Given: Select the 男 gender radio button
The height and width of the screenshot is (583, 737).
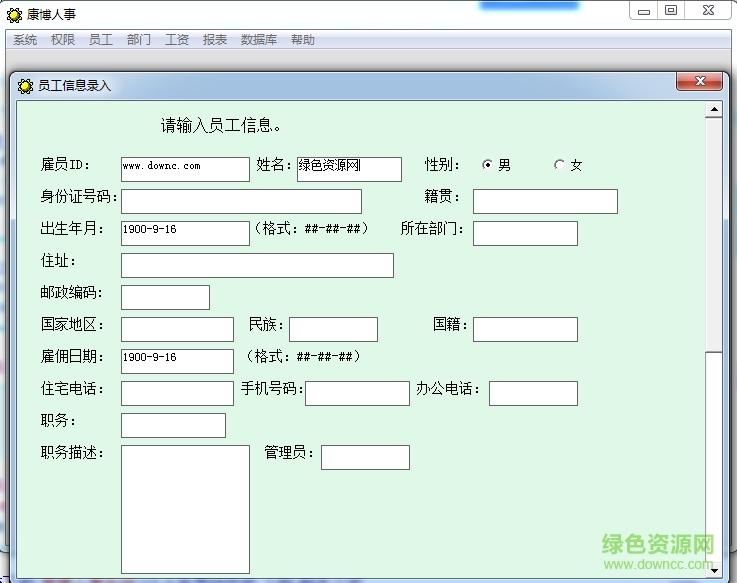Looking at the screenshot, I should [x=488, y=165].
